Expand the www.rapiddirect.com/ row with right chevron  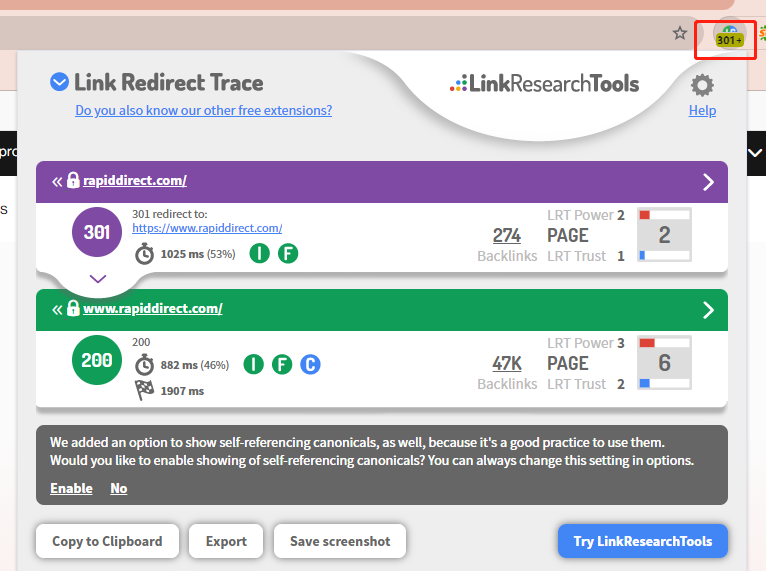[708, 310]
